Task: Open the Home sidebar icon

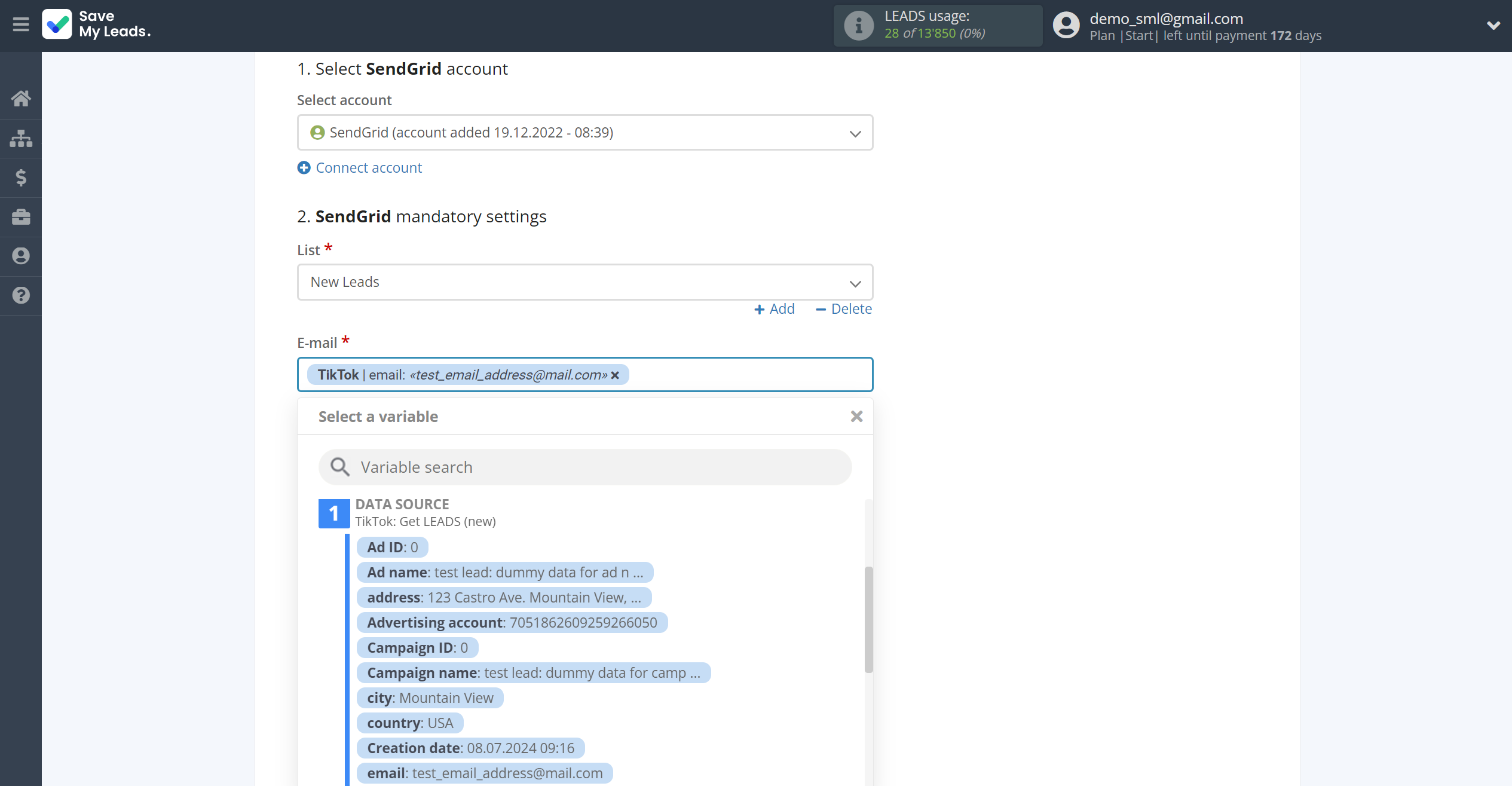Action: [x=21, y=99]
